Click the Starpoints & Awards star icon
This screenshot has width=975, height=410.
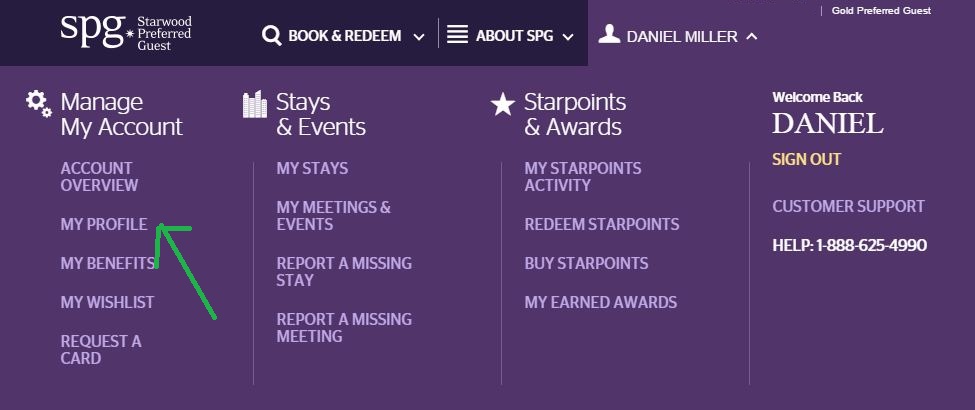click(x=503, y=104)
